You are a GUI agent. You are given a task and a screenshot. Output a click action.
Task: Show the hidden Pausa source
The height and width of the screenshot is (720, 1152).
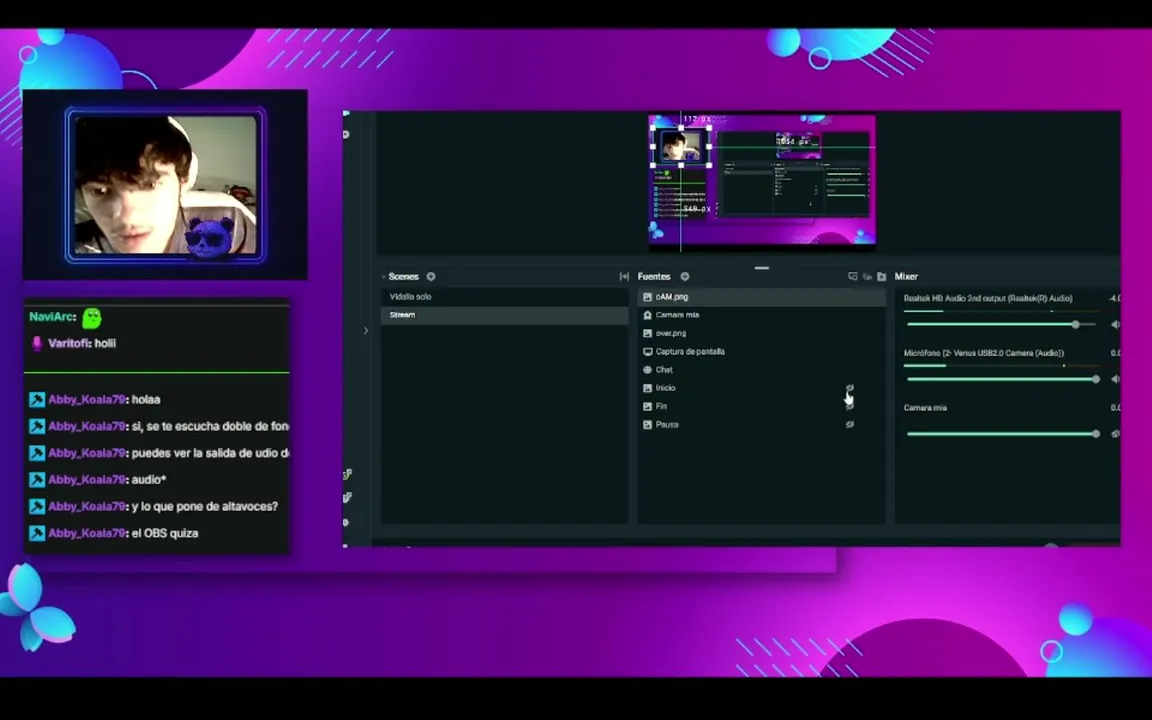[849, 425]
